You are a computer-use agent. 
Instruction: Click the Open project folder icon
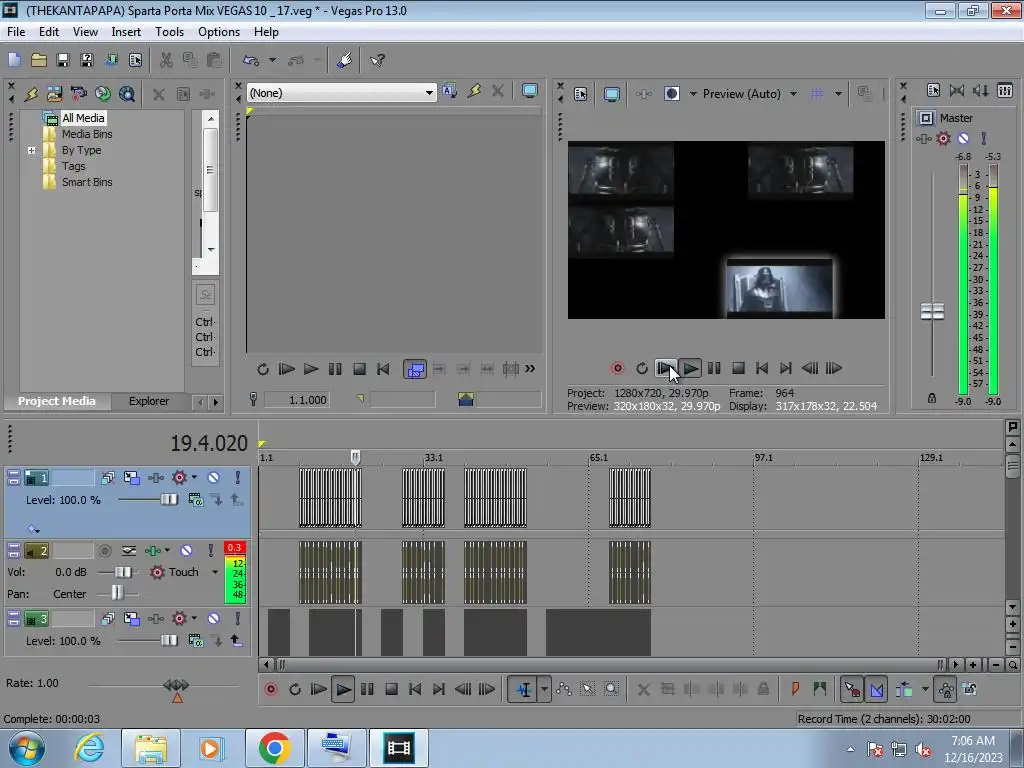(x=39, y=60)
